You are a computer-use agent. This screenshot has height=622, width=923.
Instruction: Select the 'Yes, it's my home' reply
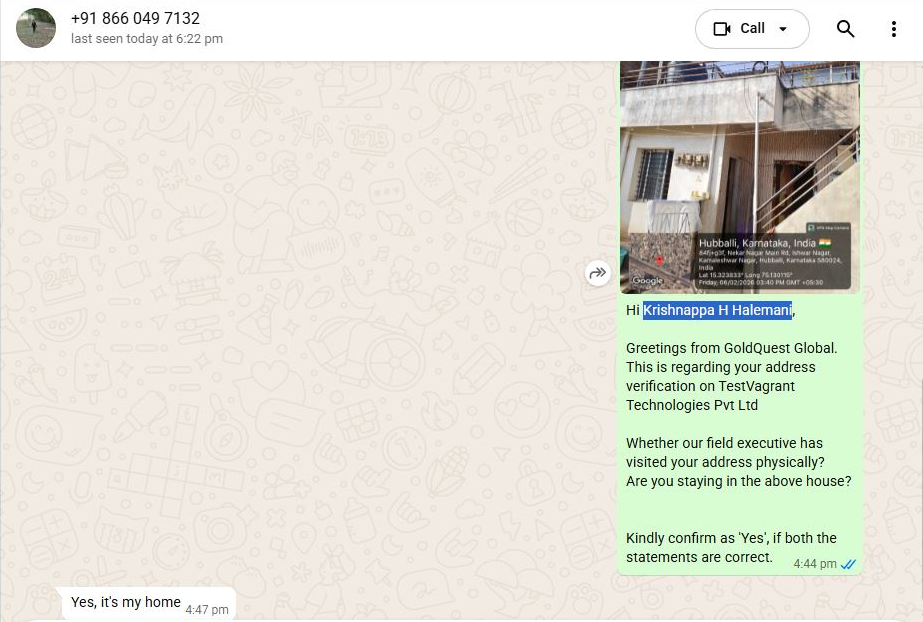125,602
